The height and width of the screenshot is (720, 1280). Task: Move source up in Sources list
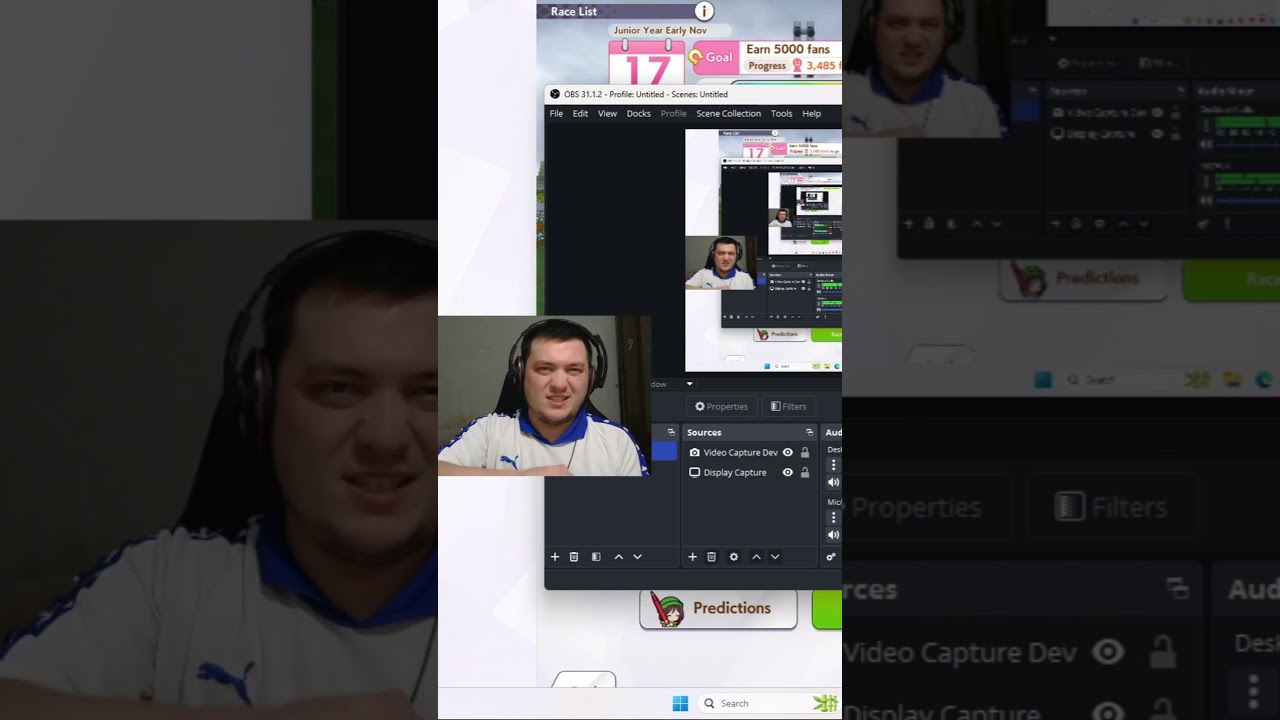click(x=756, y=556)
